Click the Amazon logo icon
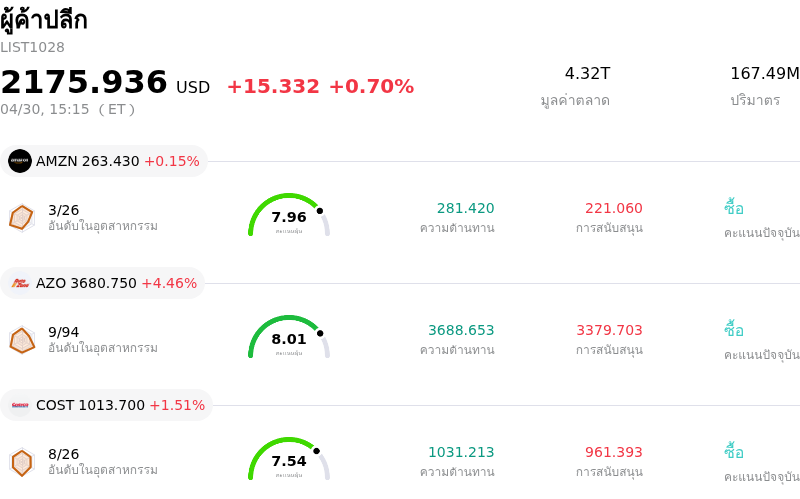Viewport: 800px width, 499px height. click(x=20, y=161)
